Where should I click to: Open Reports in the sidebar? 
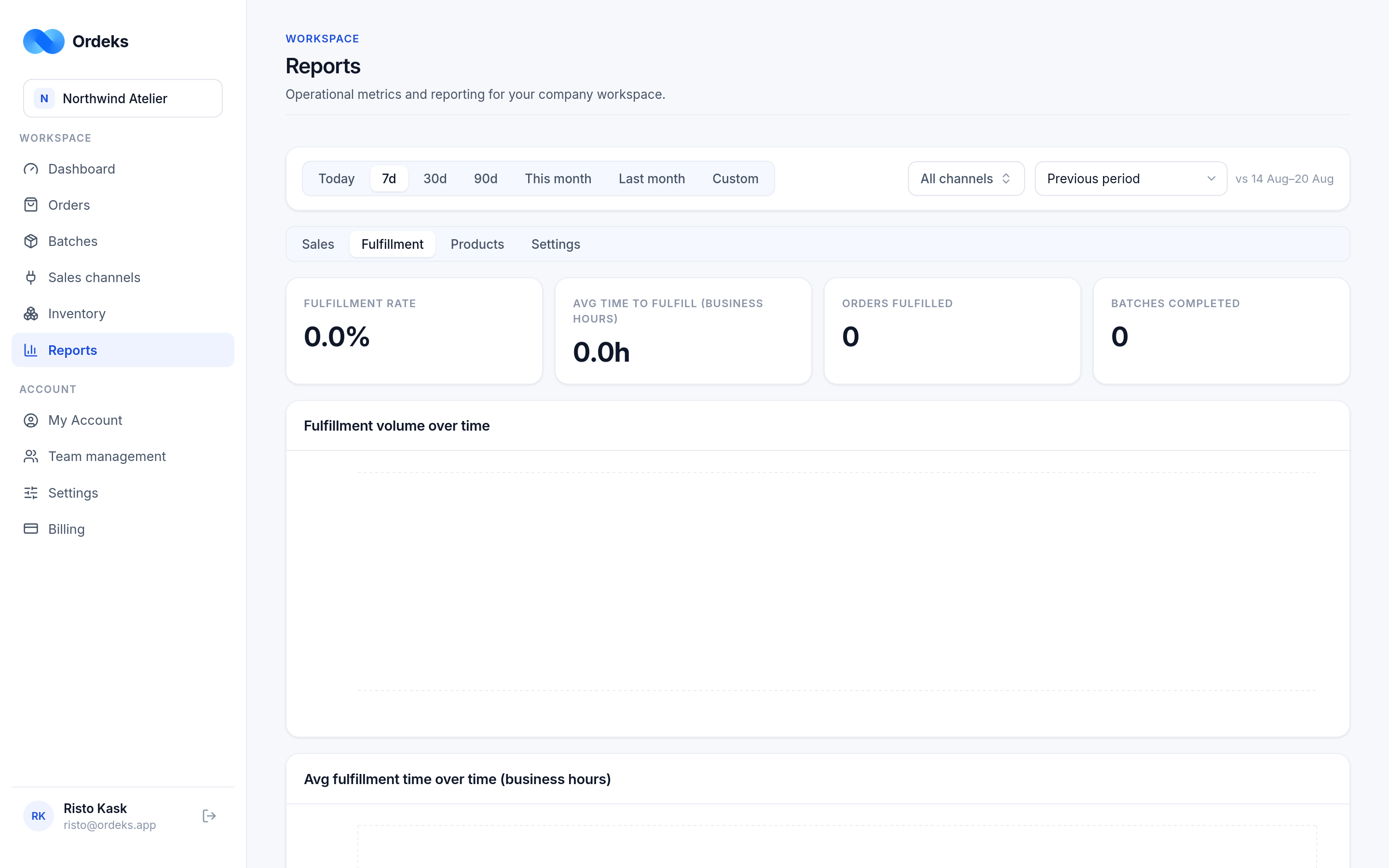(123, 350)
